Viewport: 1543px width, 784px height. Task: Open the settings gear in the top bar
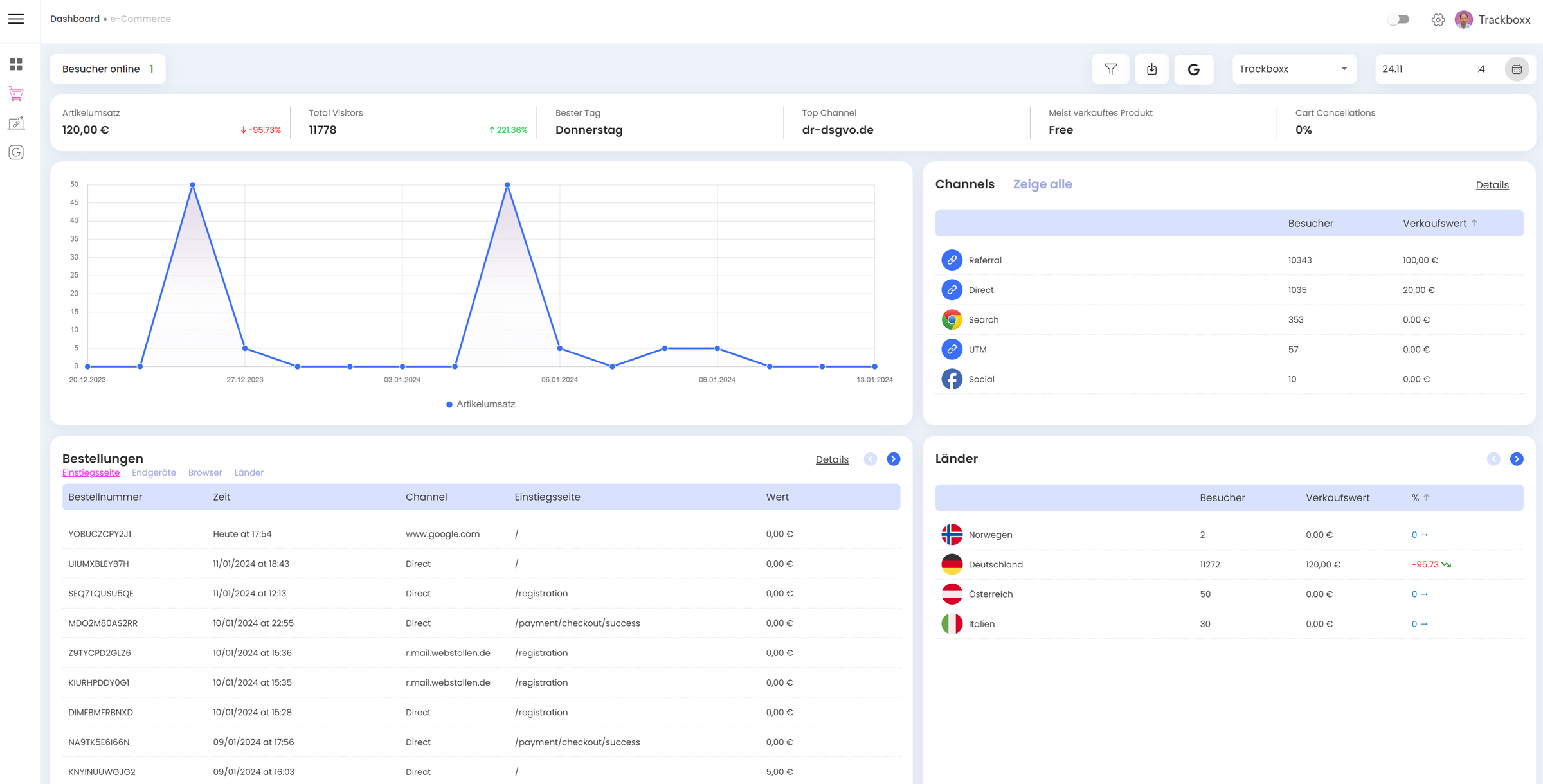tap(1438, 19)
